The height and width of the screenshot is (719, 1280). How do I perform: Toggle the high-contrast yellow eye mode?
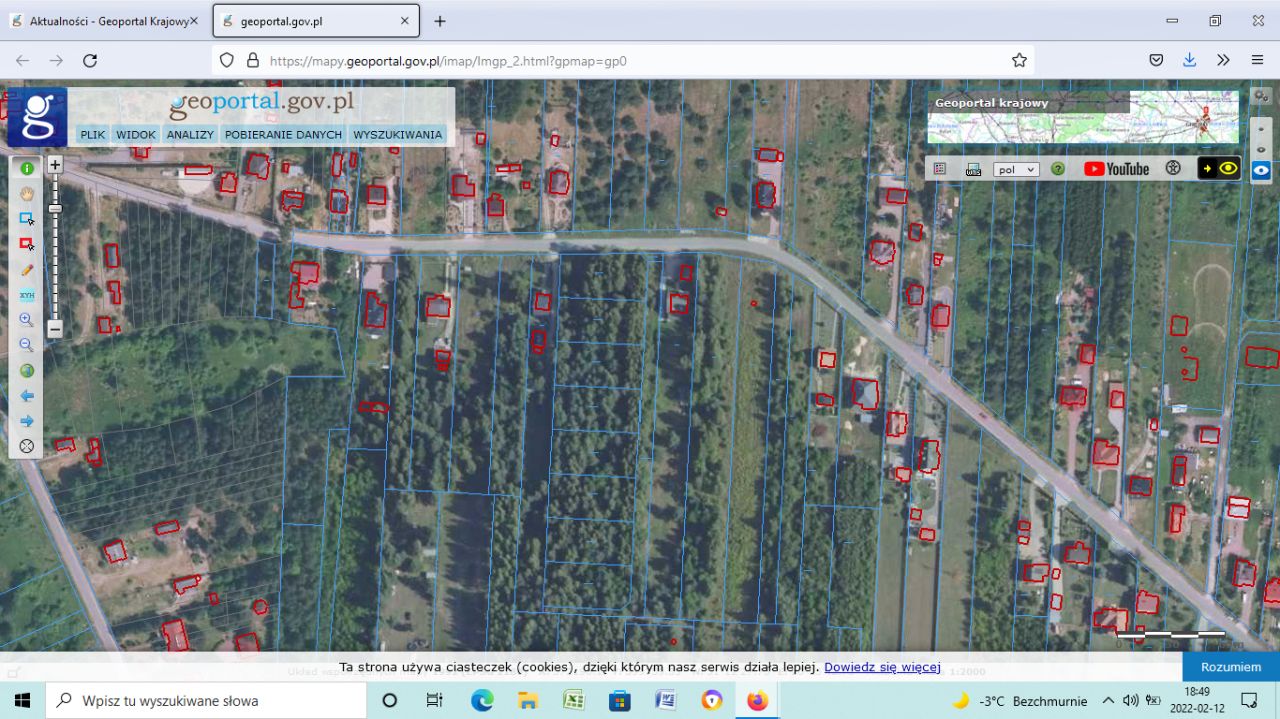click(x=1220, y=168)
